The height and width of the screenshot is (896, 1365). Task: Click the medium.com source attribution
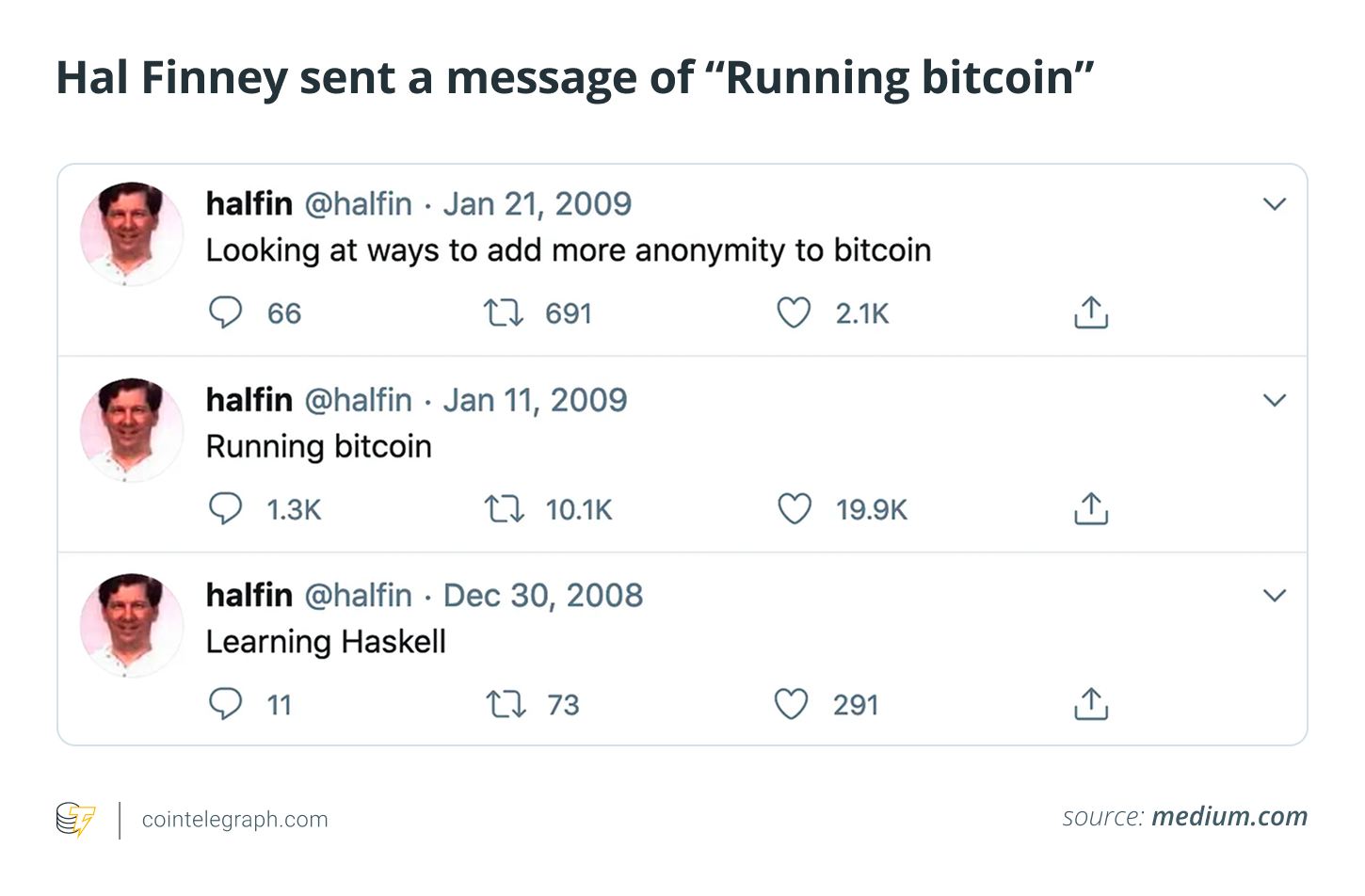(1228, 816)
